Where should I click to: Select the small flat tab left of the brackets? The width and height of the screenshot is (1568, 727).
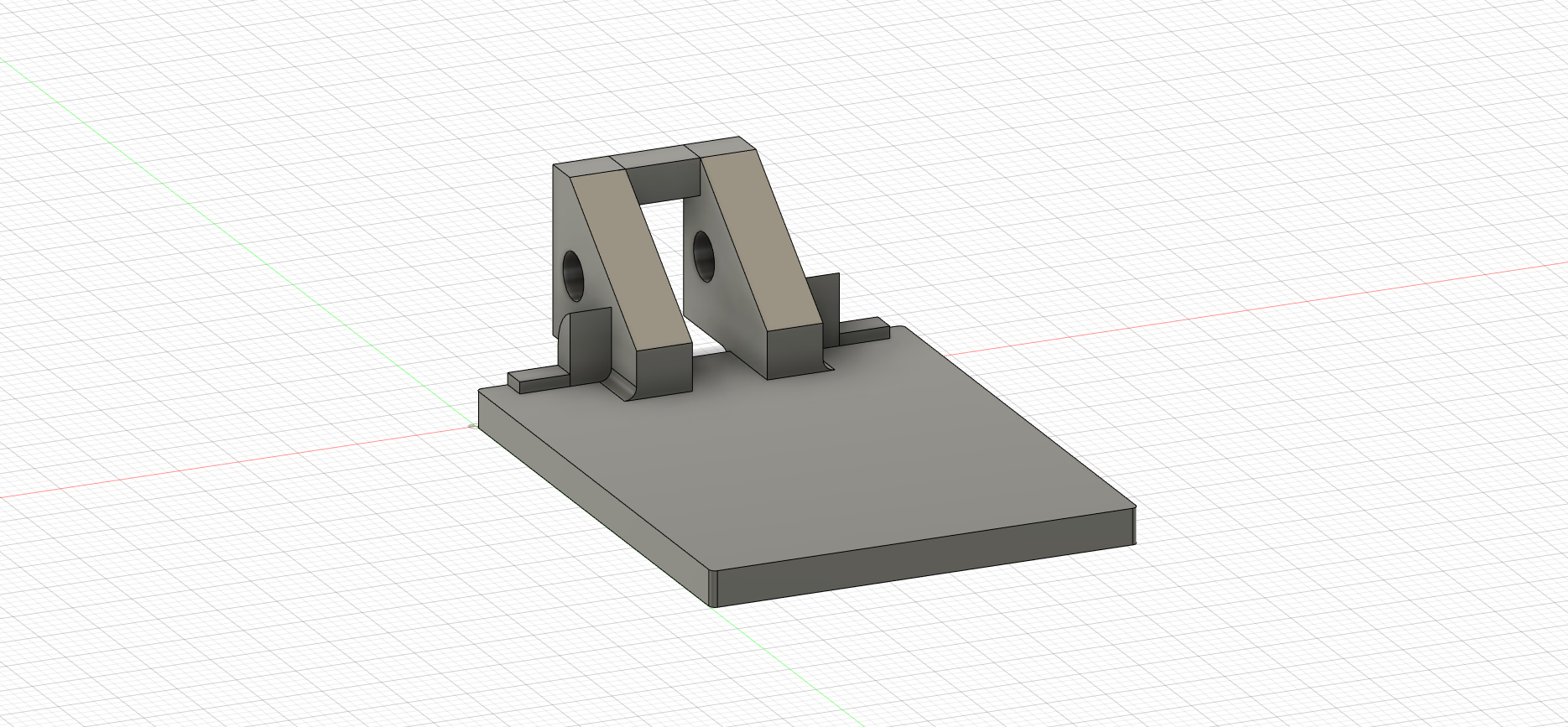coord(537,381)
